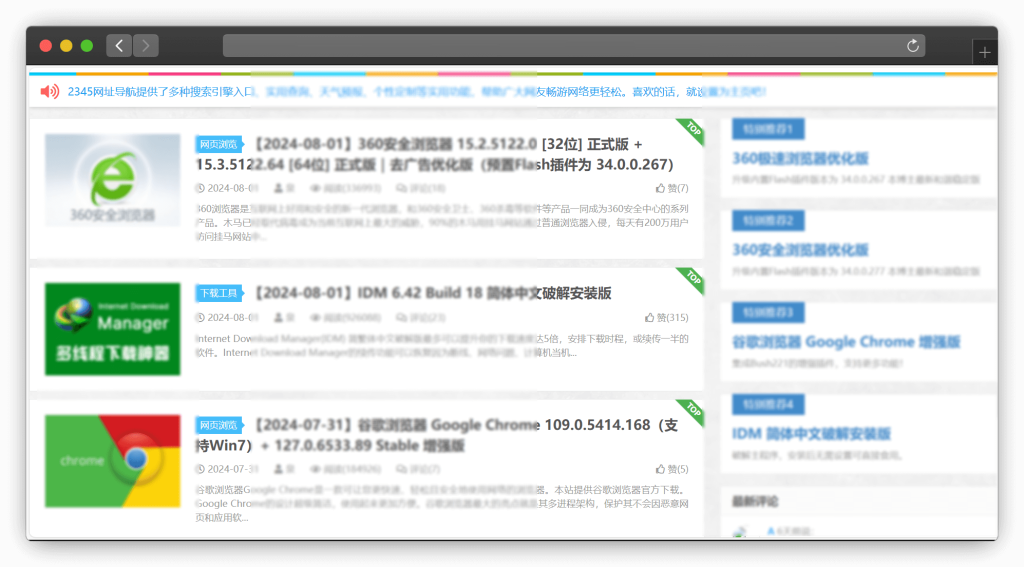Screen dimensions: 1024x567
Task: Like the Chrome post 赞(5)
Action: [672, 469]
